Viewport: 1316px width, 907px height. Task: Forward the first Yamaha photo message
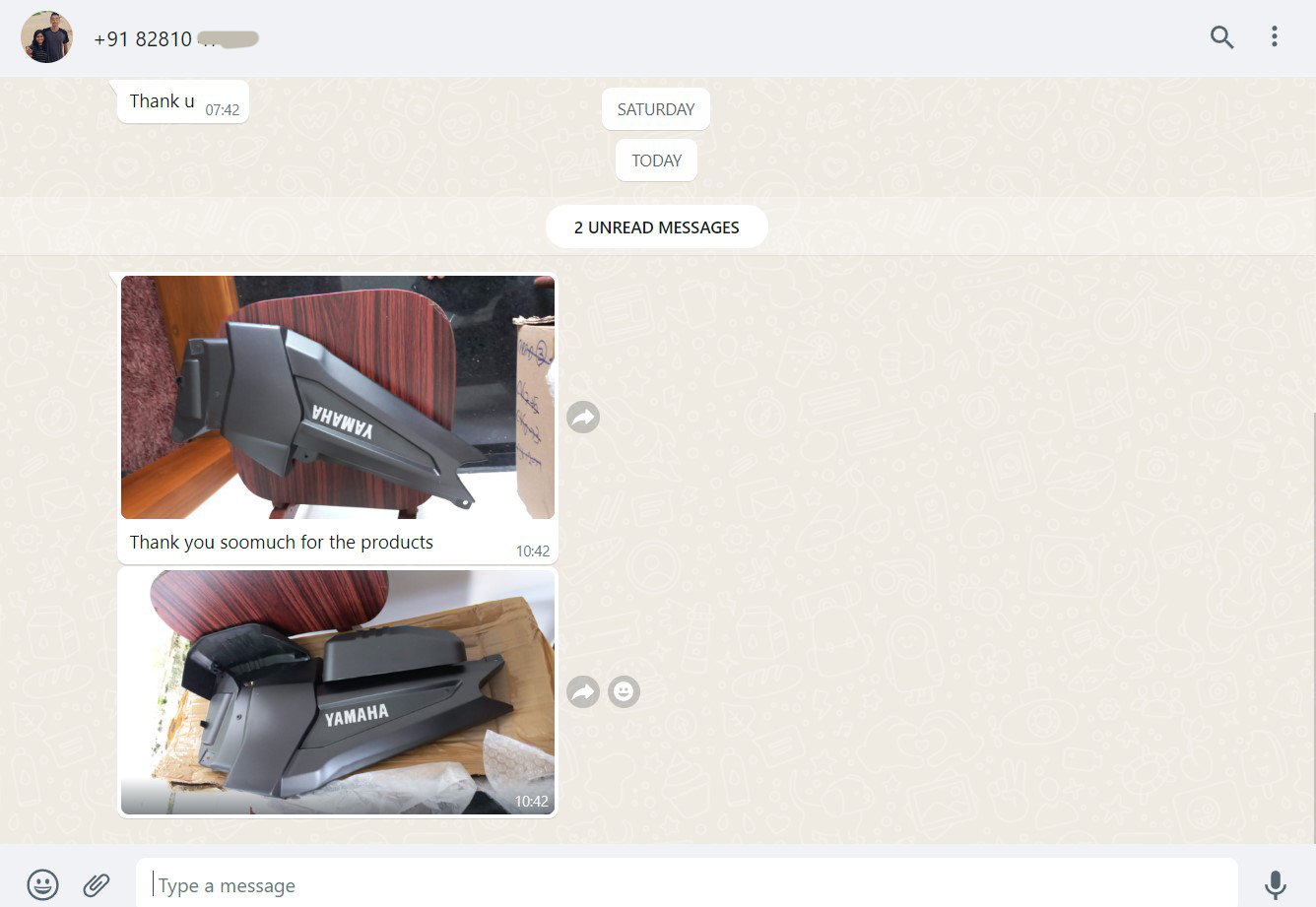(x=583, y=418)
